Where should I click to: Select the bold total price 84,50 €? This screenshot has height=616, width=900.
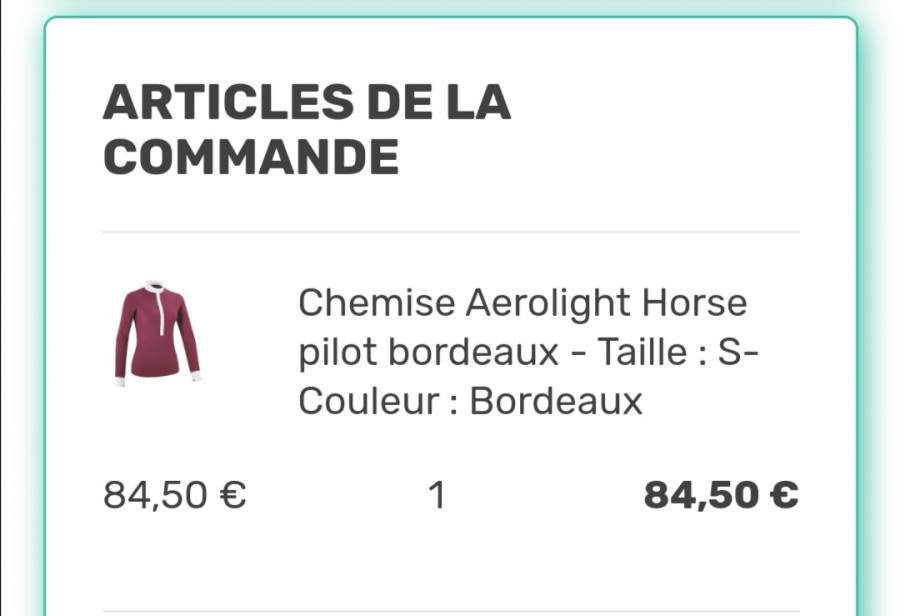click(x=720, y=495)
